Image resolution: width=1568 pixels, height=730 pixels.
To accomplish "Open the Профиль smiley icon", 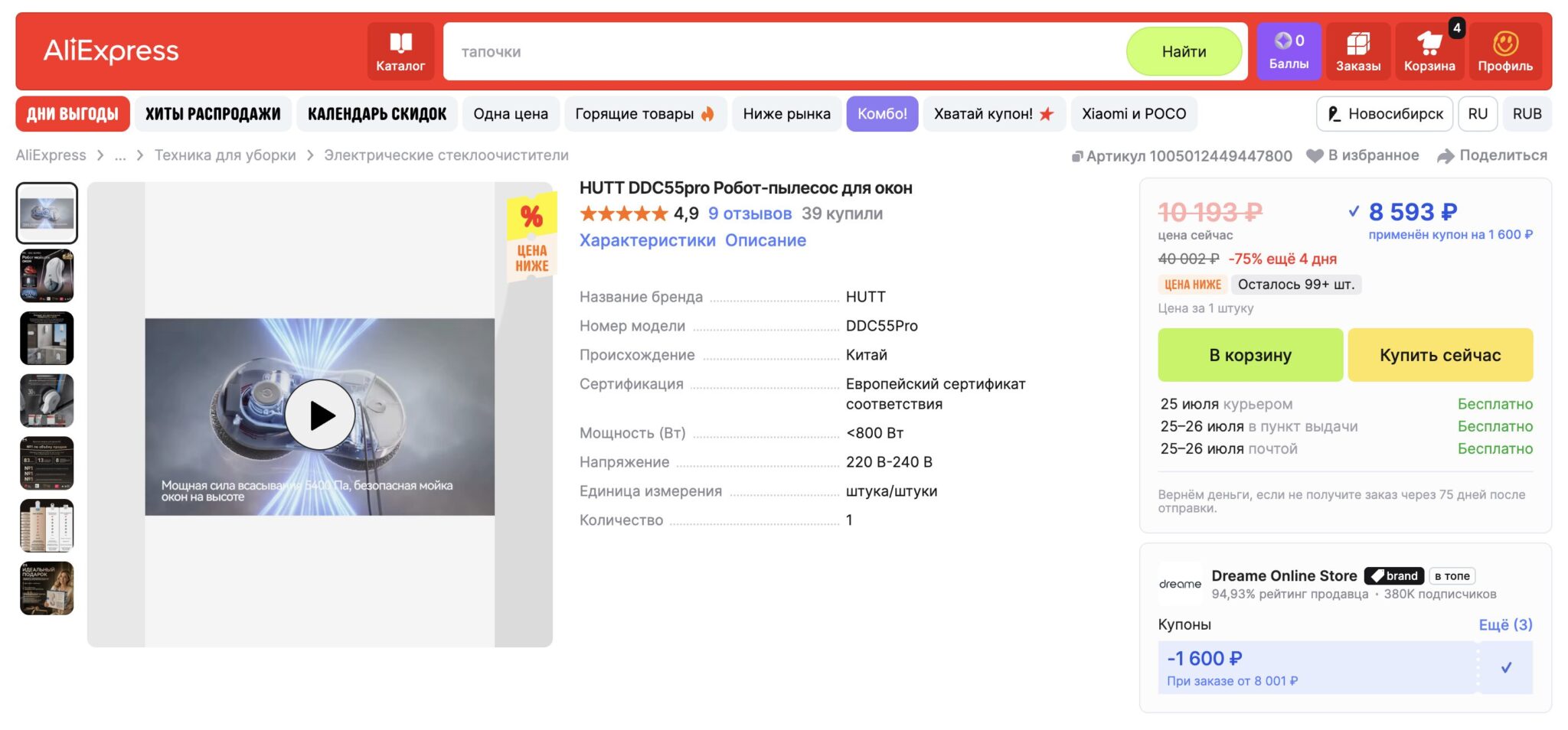I will pyautogui.click(x=1505, y=51).
